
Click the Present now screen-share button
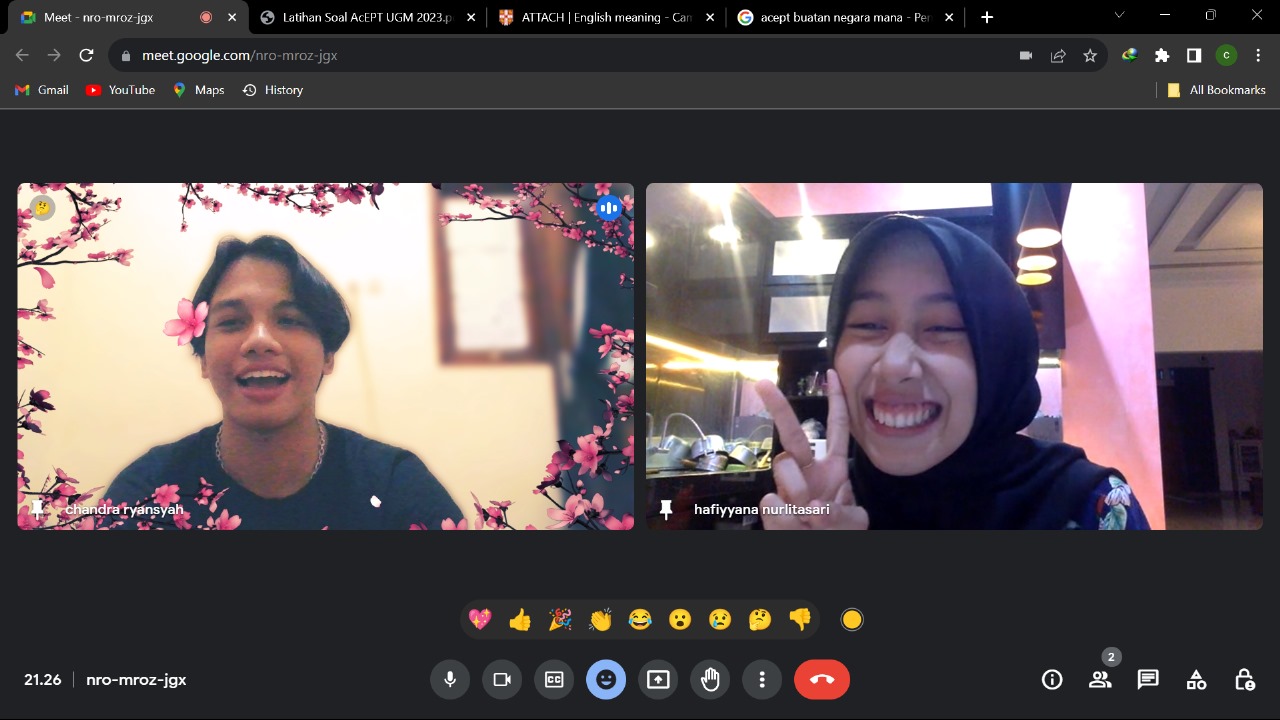pos(658,680)
